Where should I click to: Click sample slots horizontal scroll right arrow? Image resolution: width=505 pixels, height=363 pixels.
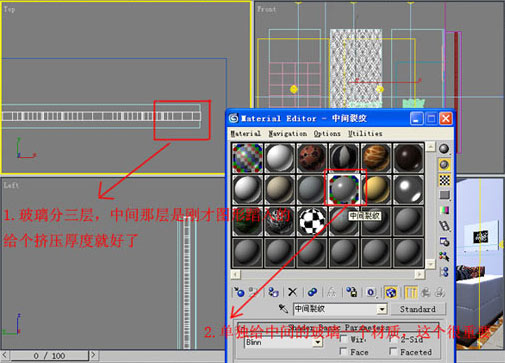click(419, 274)
